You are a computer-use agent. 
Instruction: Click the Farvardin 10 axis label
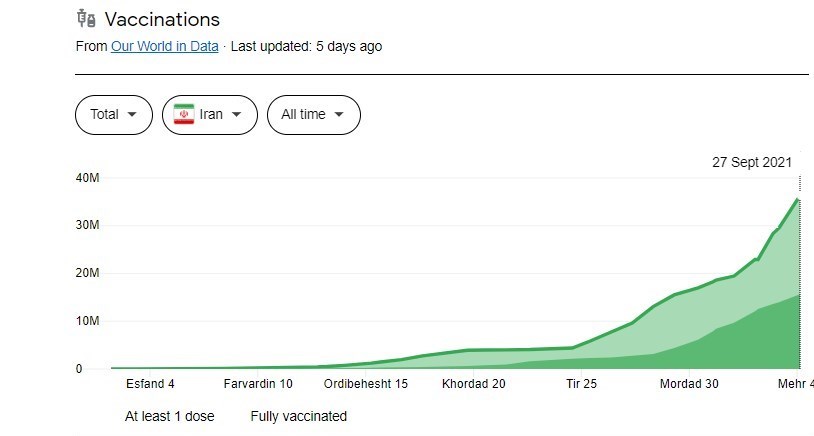click(258, 384)
